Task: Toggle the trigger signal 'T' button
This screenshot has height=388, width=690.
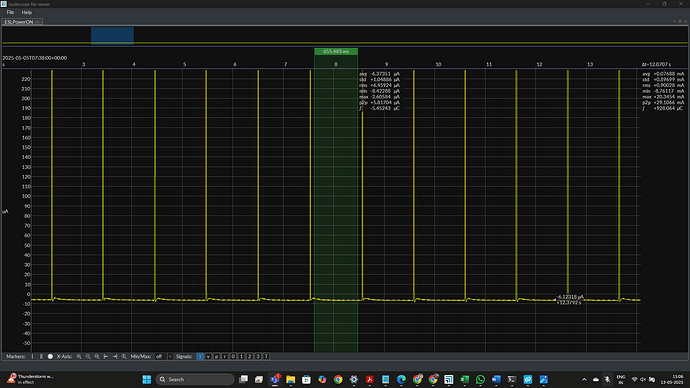Action: (x=266, y=356)
